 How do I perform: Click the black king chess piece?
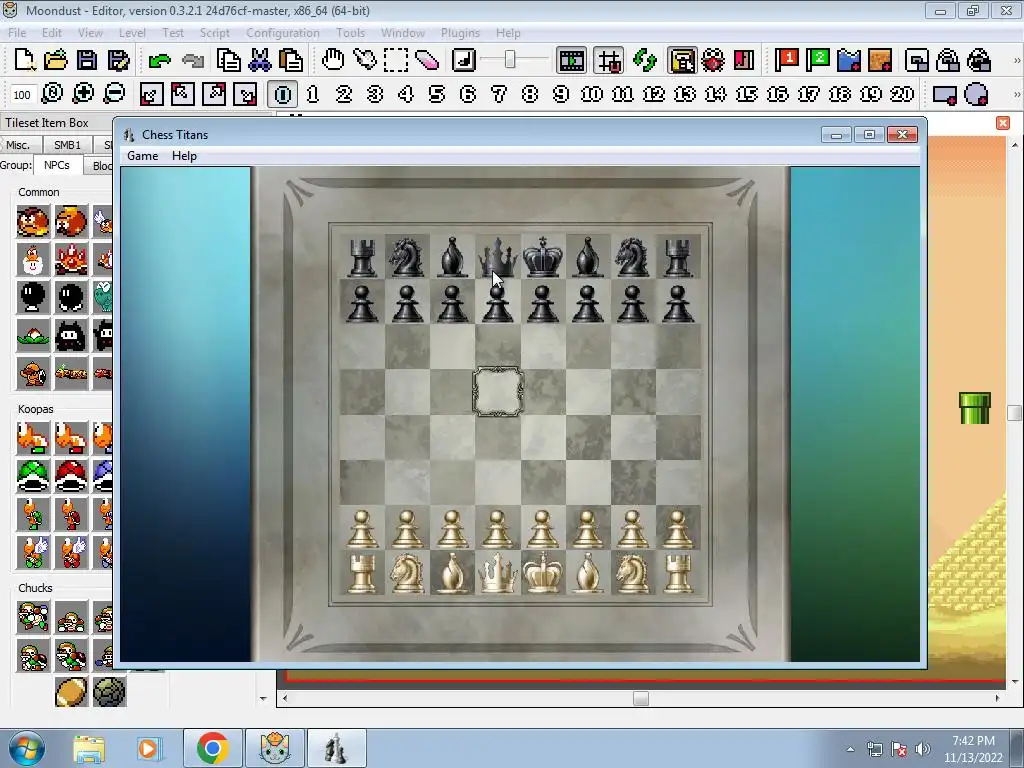point(543,257)
